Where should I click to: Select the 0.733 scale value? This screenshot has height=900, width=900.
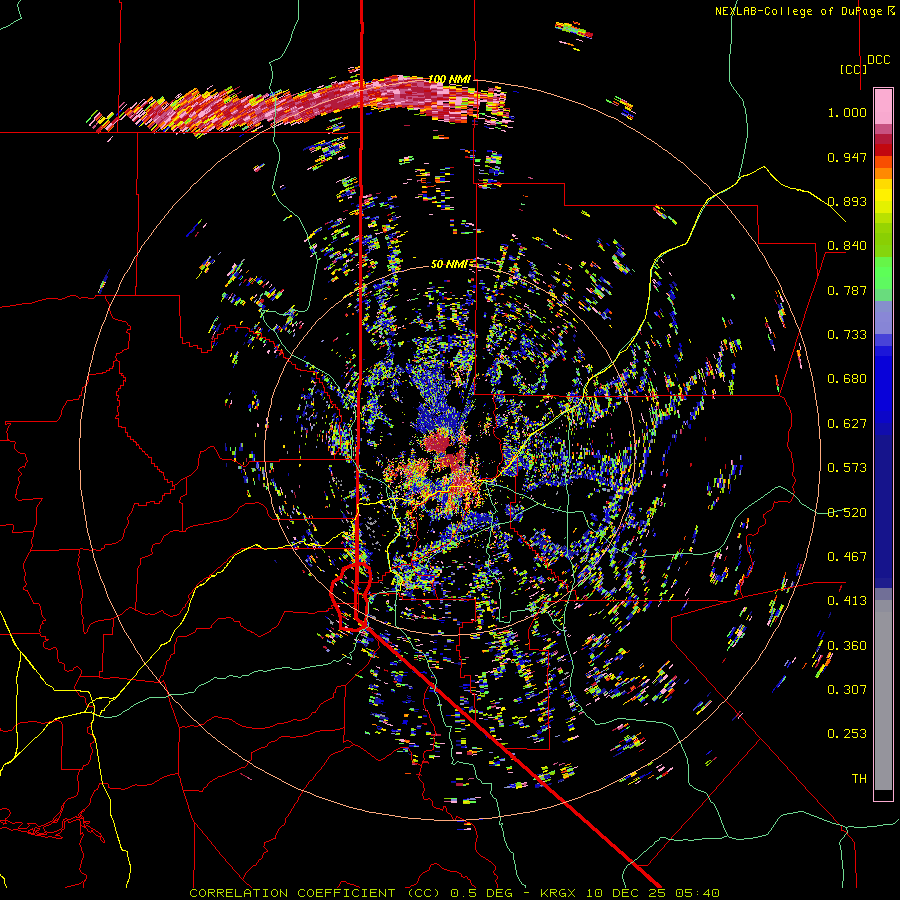coord(847,335)
